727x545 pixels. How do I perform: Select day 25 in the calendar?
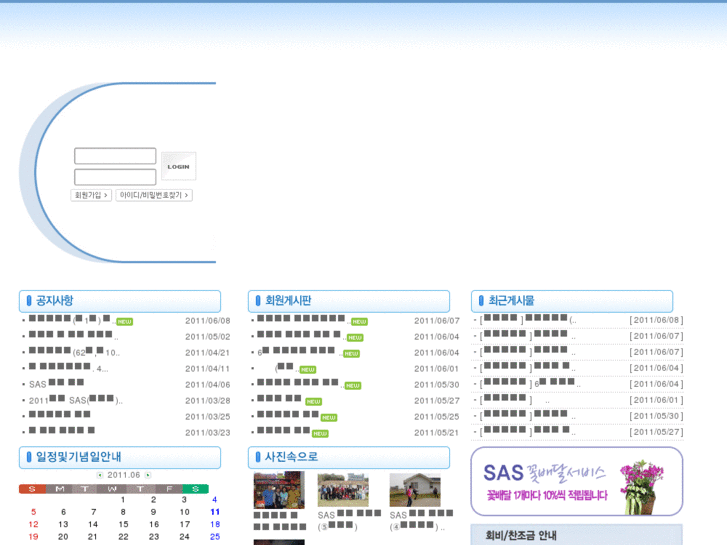pos(215,537)
